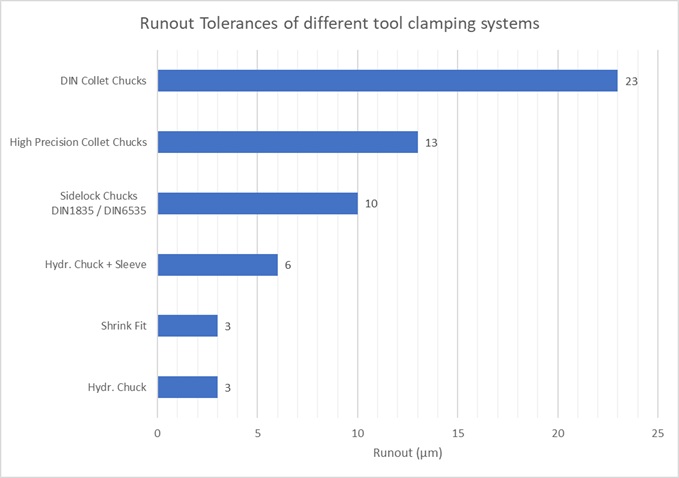Click the High Precision Collet Chucks label
The height and width of the screenshot is (478, 679).
coord(78,142)
